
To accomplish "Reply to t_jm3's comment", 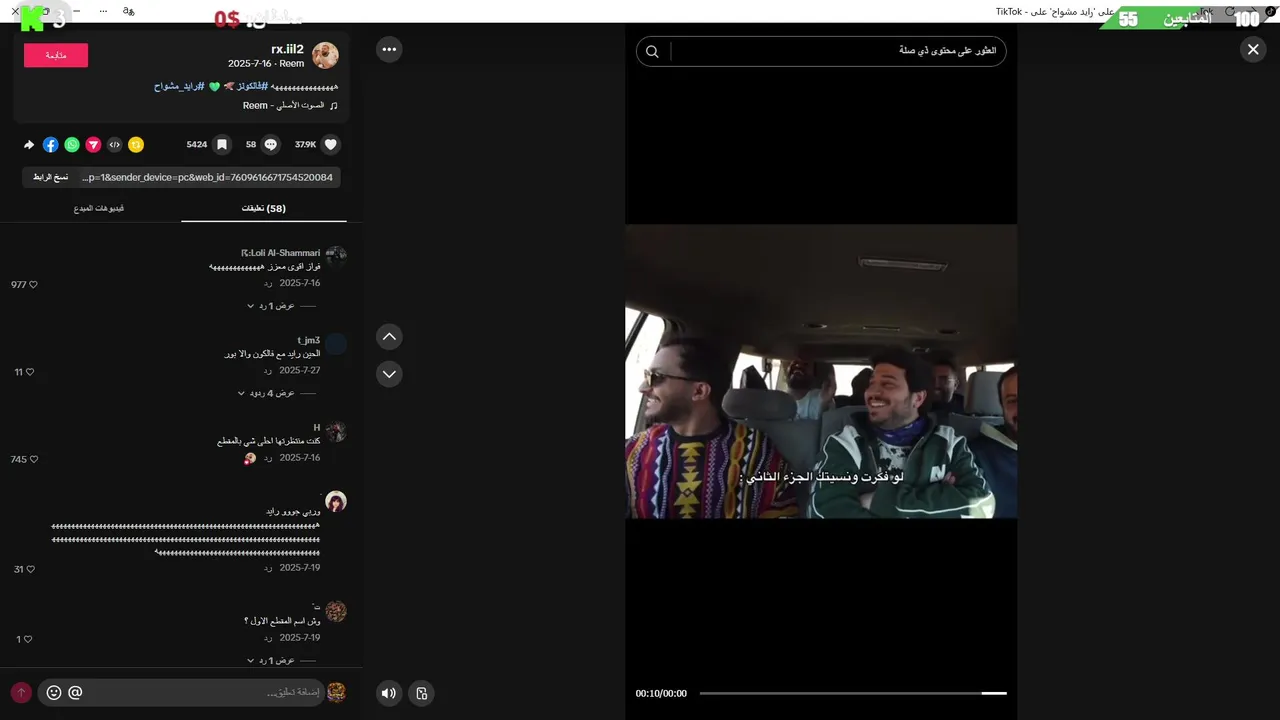I will pyautogui.click(x=268, y=371).
